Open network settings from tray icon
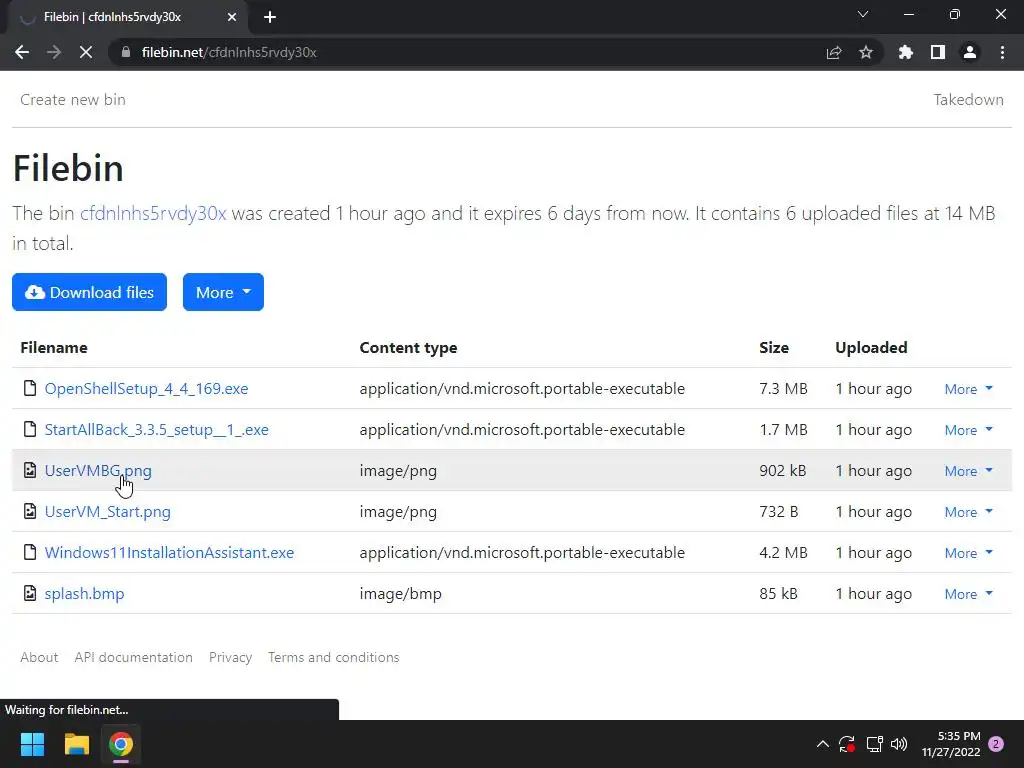The image size is (1024, 768). pyautogui.click(x=874, y=744)
